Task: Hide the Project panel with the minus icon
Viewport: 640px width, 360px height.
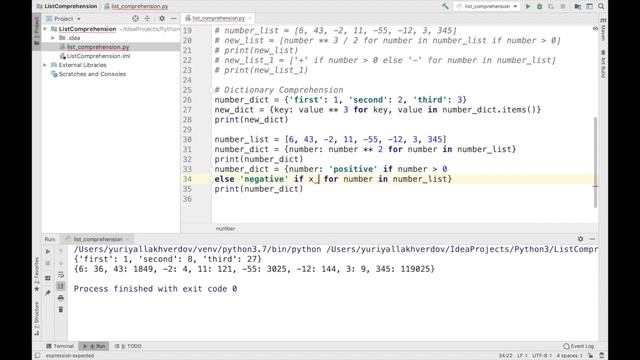Action: point(173,19)
